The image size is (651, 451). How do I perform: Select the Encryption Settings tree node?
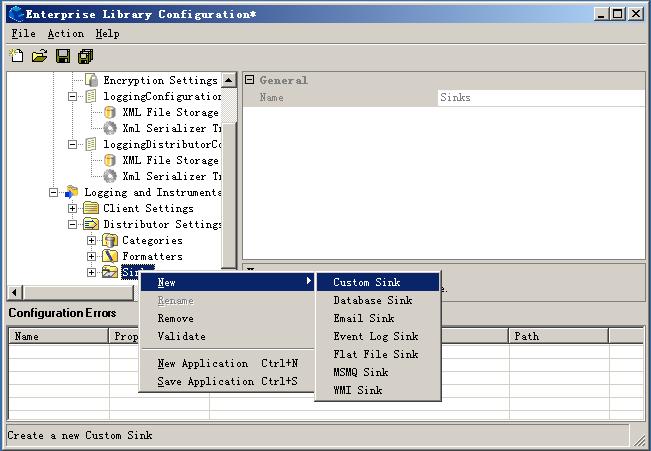(x=159, y=80)
